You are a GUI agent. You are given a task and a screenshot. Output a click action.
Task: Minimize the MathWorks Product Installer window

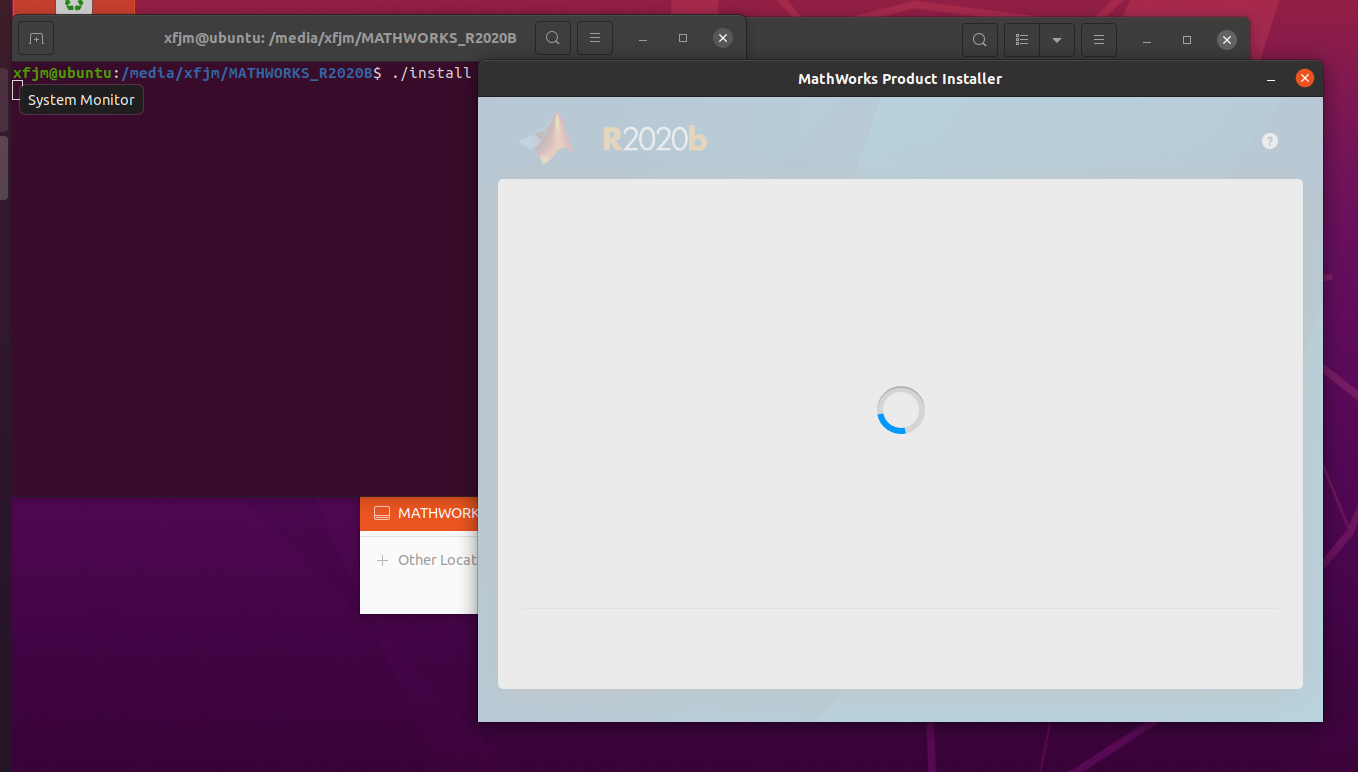click(1271, 79)
